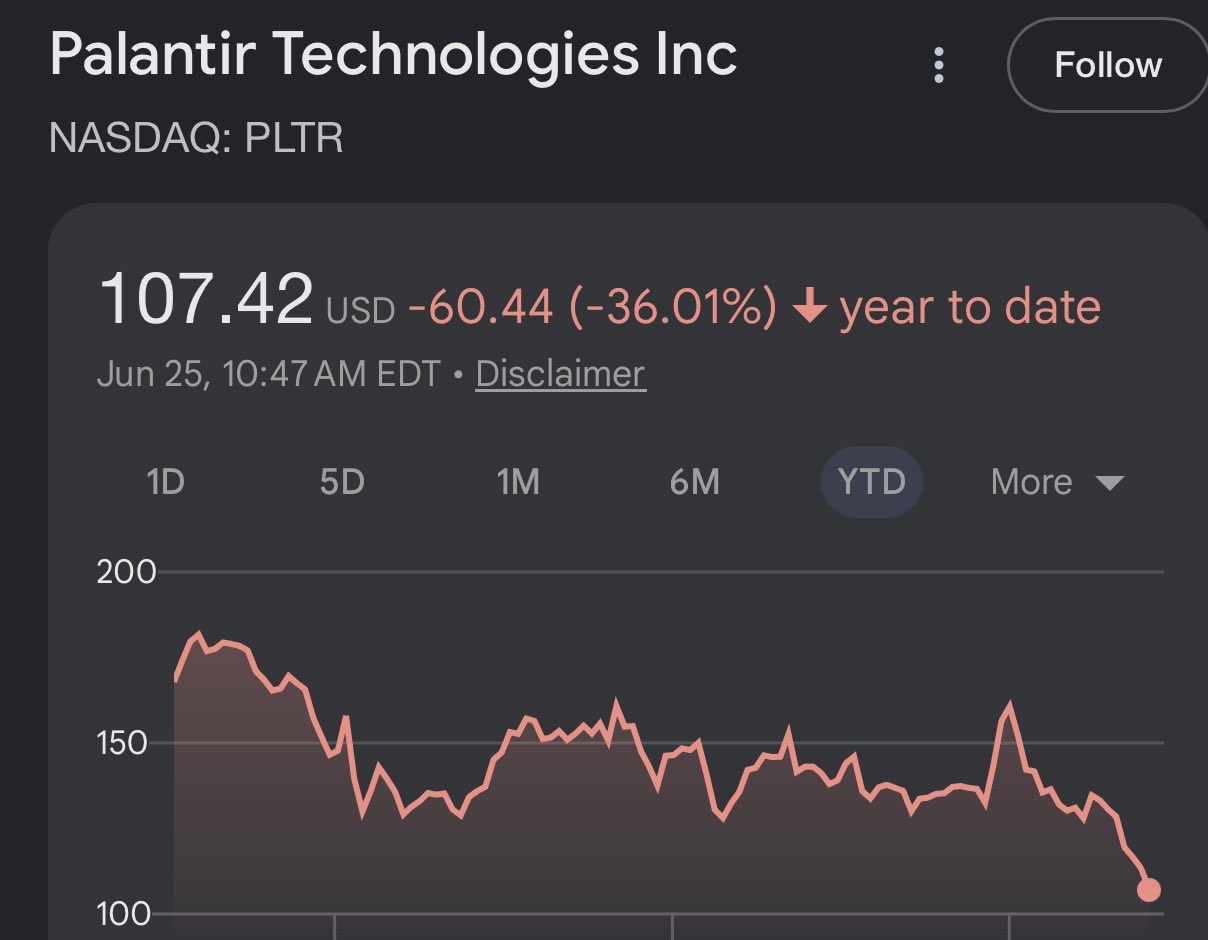Viewport: 1208px width, 940px height.
Task: Select the 1M time range
Action: (518, 482)
